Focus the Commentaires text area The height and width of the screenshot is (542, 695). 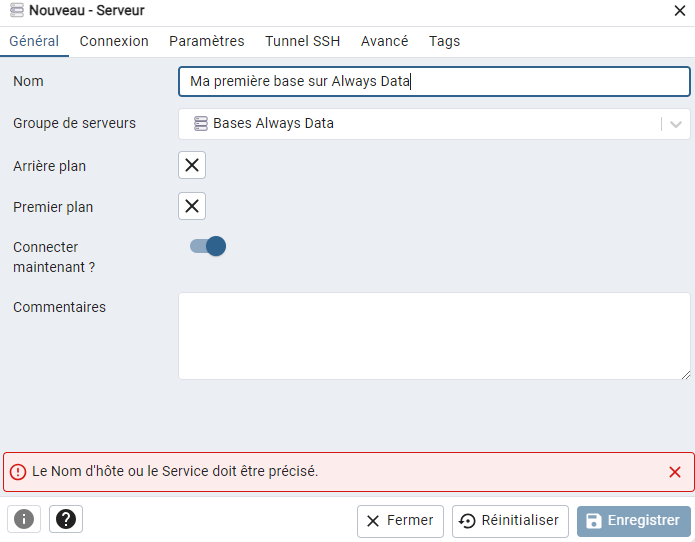[434, 335]
